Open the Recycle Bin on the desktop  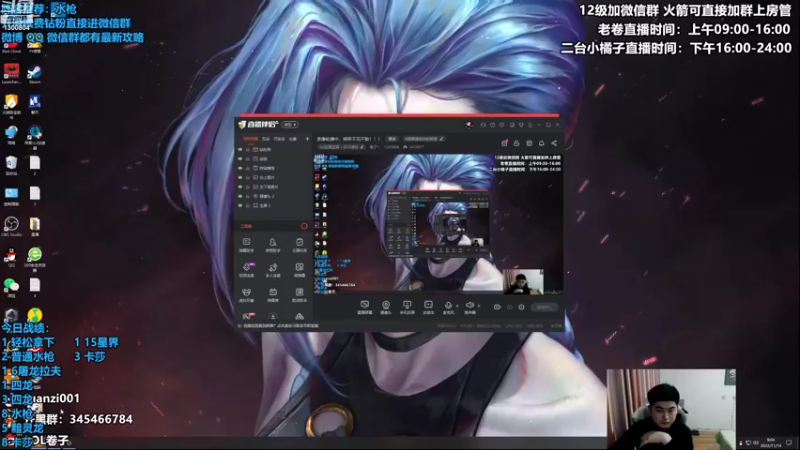pos(11,165)
